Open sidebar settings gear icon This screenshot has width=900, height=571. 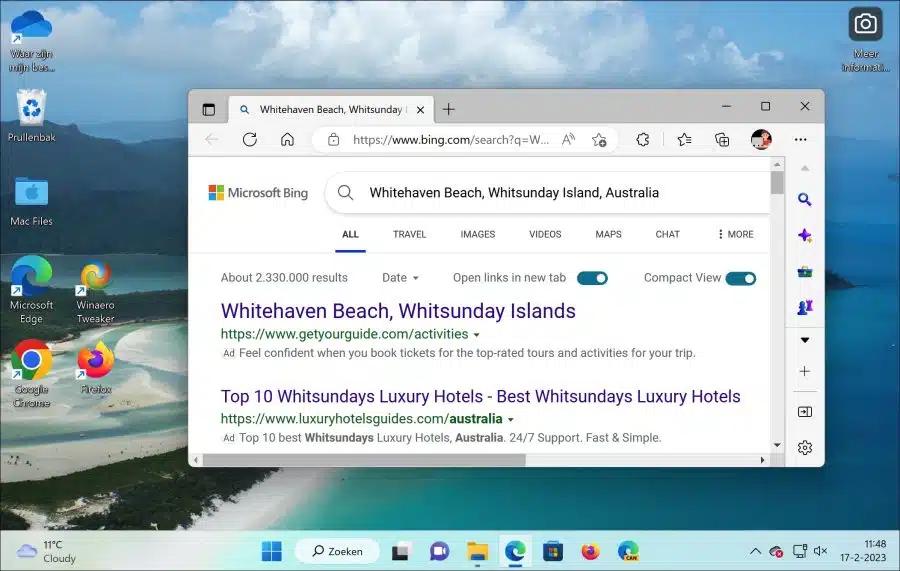(x=805, y=448)
